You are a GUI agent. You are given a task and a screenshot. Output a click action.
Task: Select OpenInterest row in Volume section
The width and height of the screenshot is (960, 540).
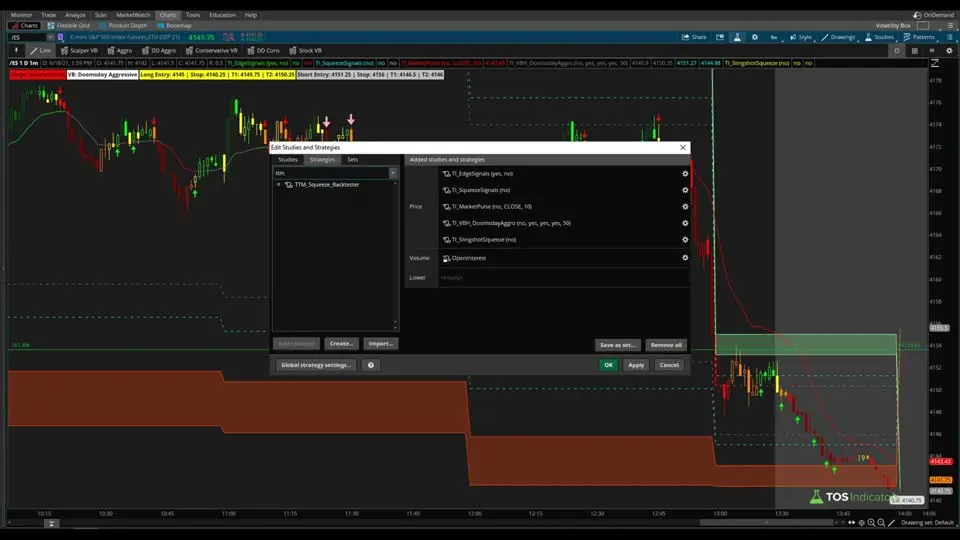[564, 258]
